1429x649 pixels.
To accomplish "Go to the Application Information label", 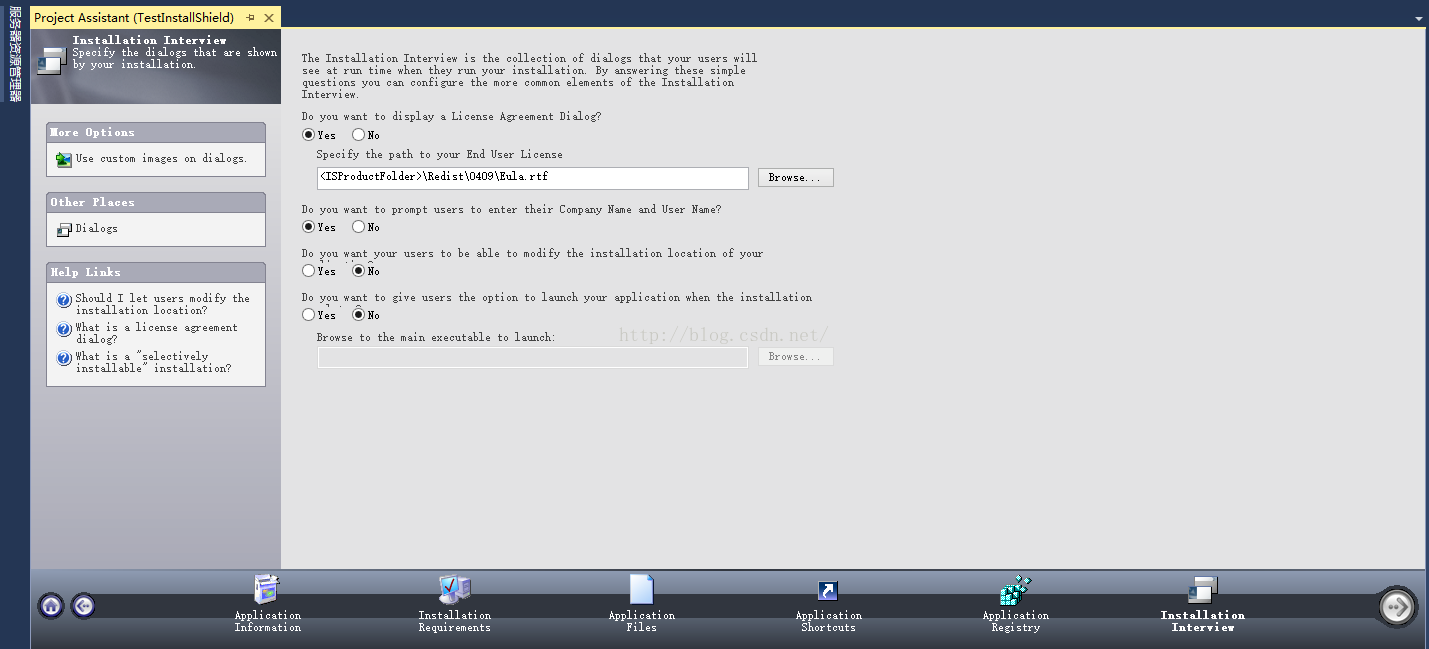I will [267, 622].
